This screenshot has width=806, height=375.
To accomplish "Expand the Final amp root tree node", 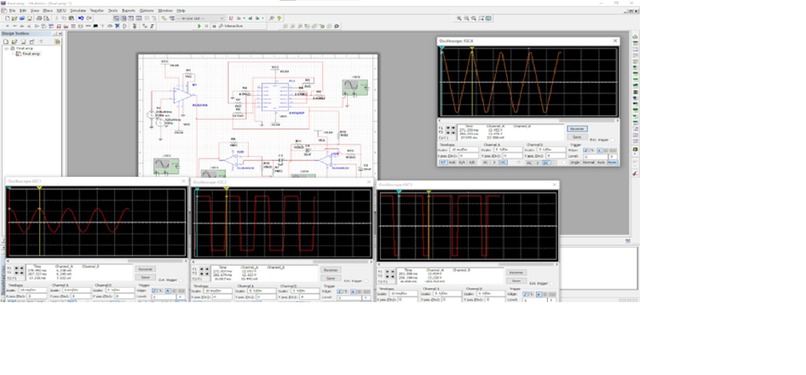I will 6,48.
